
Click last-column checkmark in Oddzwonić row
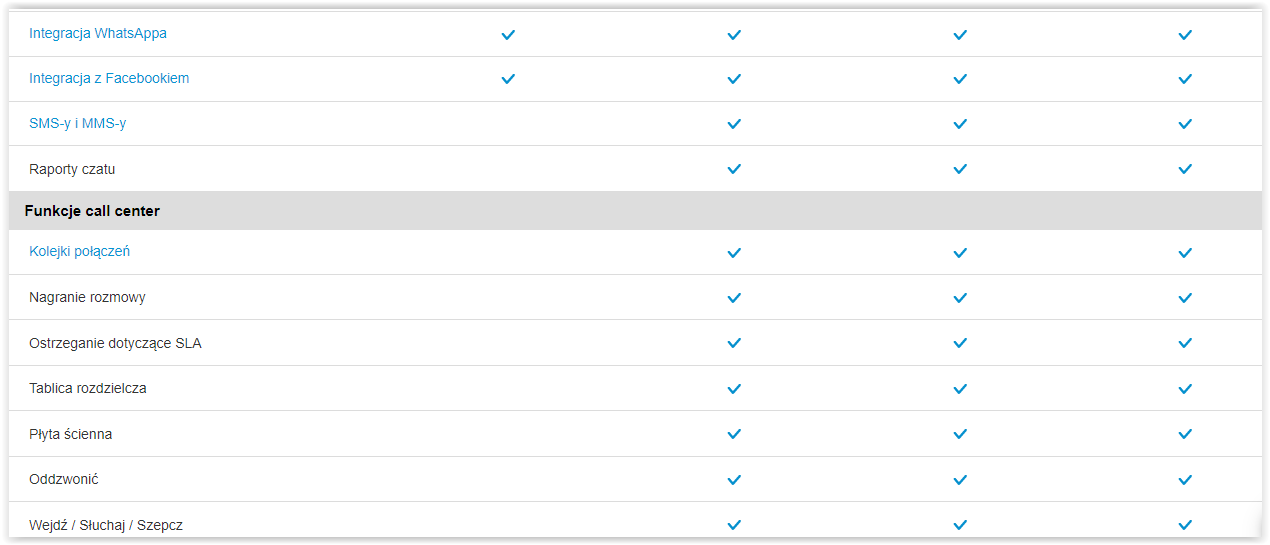[1185, 480]
